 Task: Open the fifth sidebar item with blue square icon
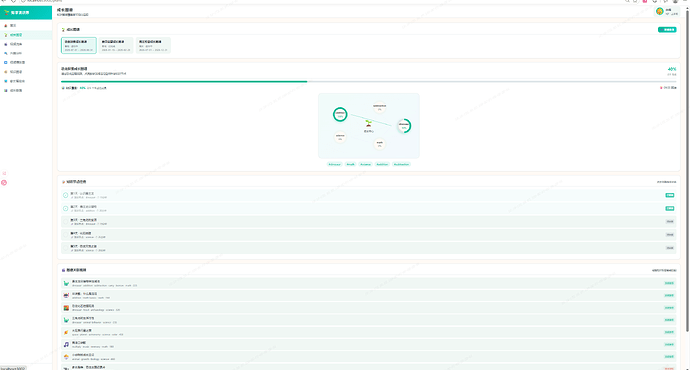click(x=26, y=62)
